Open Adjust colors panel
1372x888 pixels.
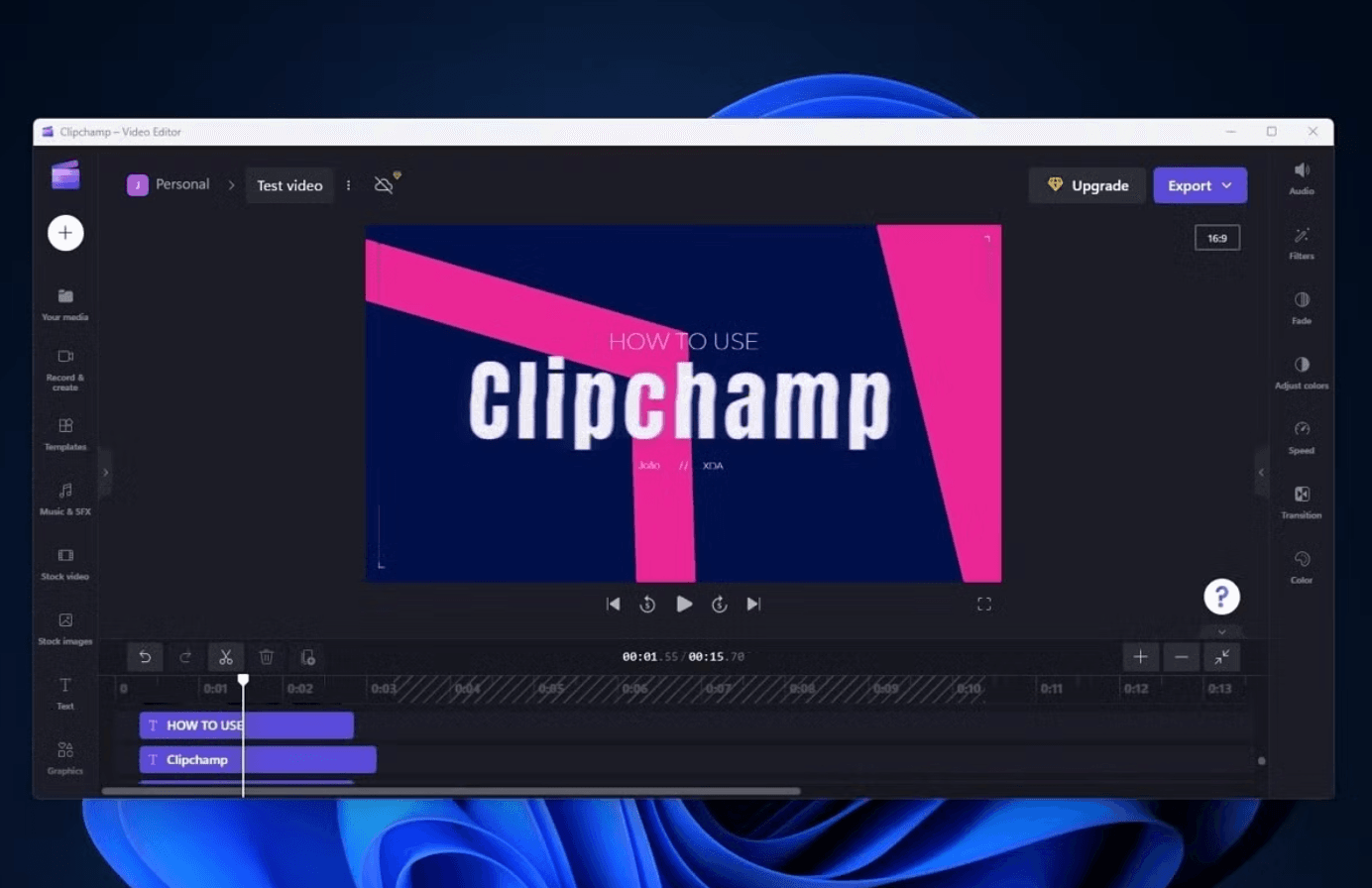1302,373
